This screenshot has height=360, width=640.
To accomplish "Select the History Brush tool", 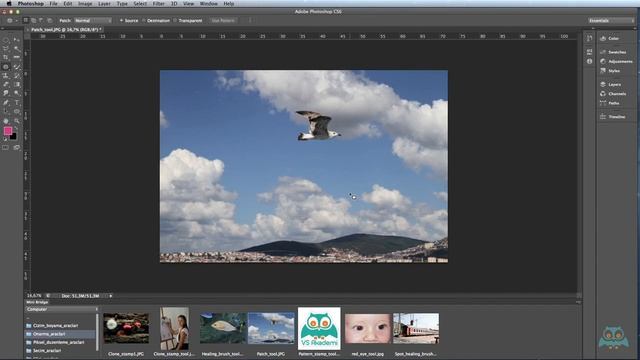I will tap(16, 76).
